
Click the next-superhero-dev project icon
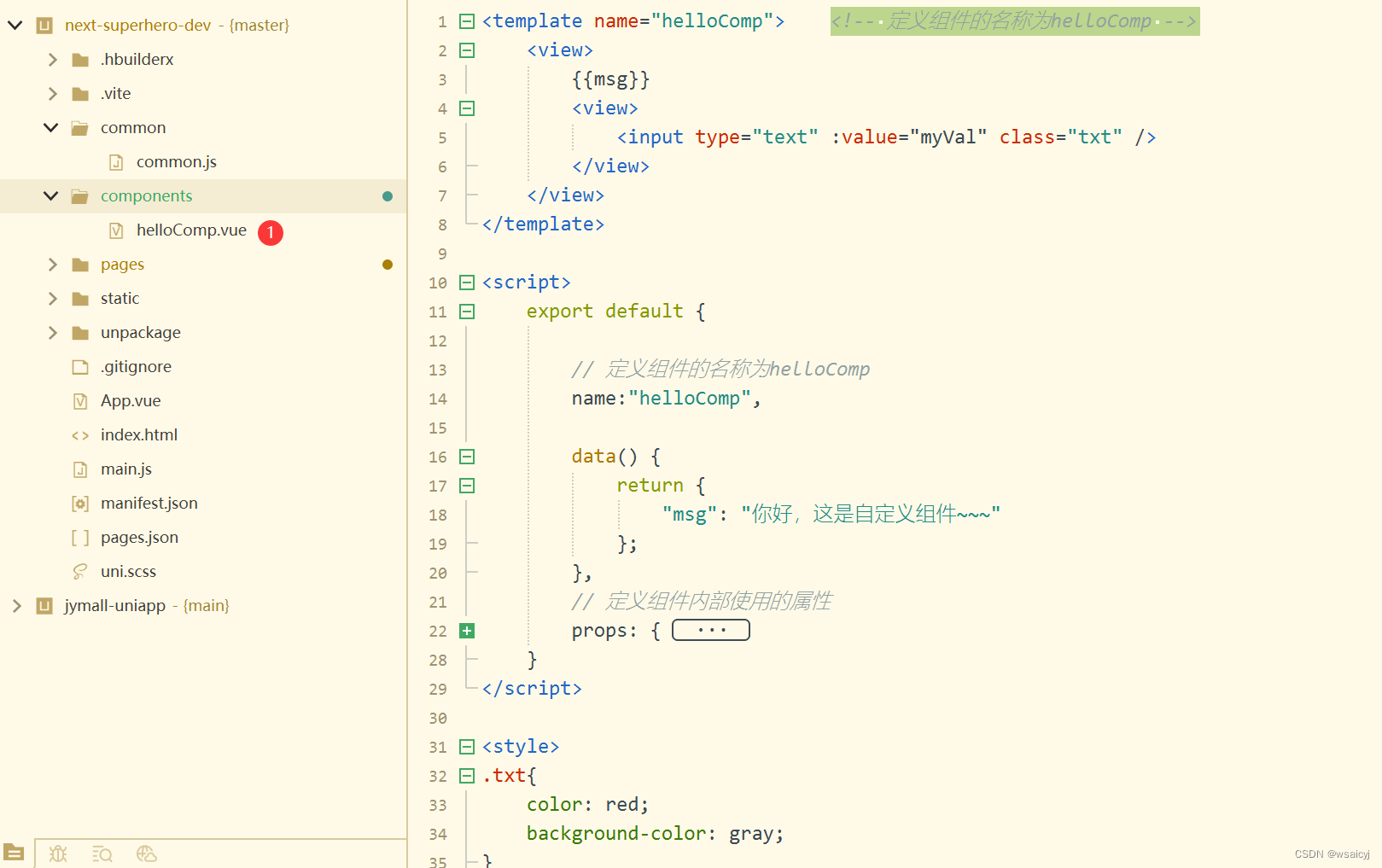coord(44,26)
